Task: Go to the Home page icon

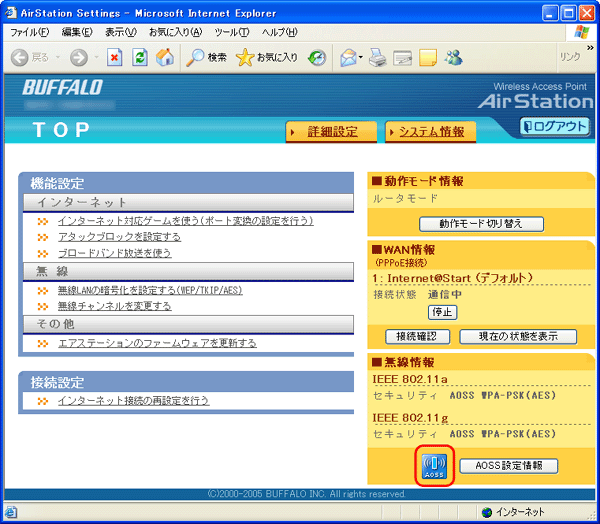Action: point(162,58)
